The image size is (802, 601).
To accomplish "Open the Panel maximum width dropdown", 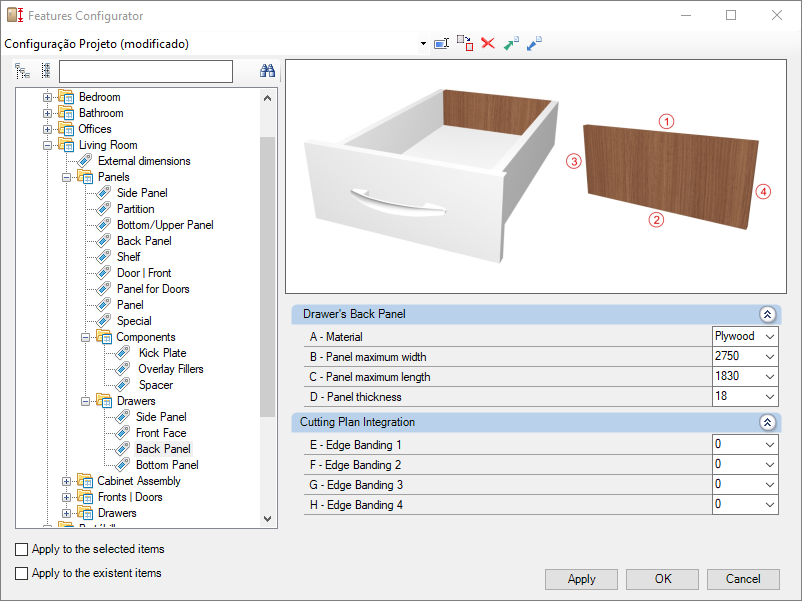I will point(770,357).
